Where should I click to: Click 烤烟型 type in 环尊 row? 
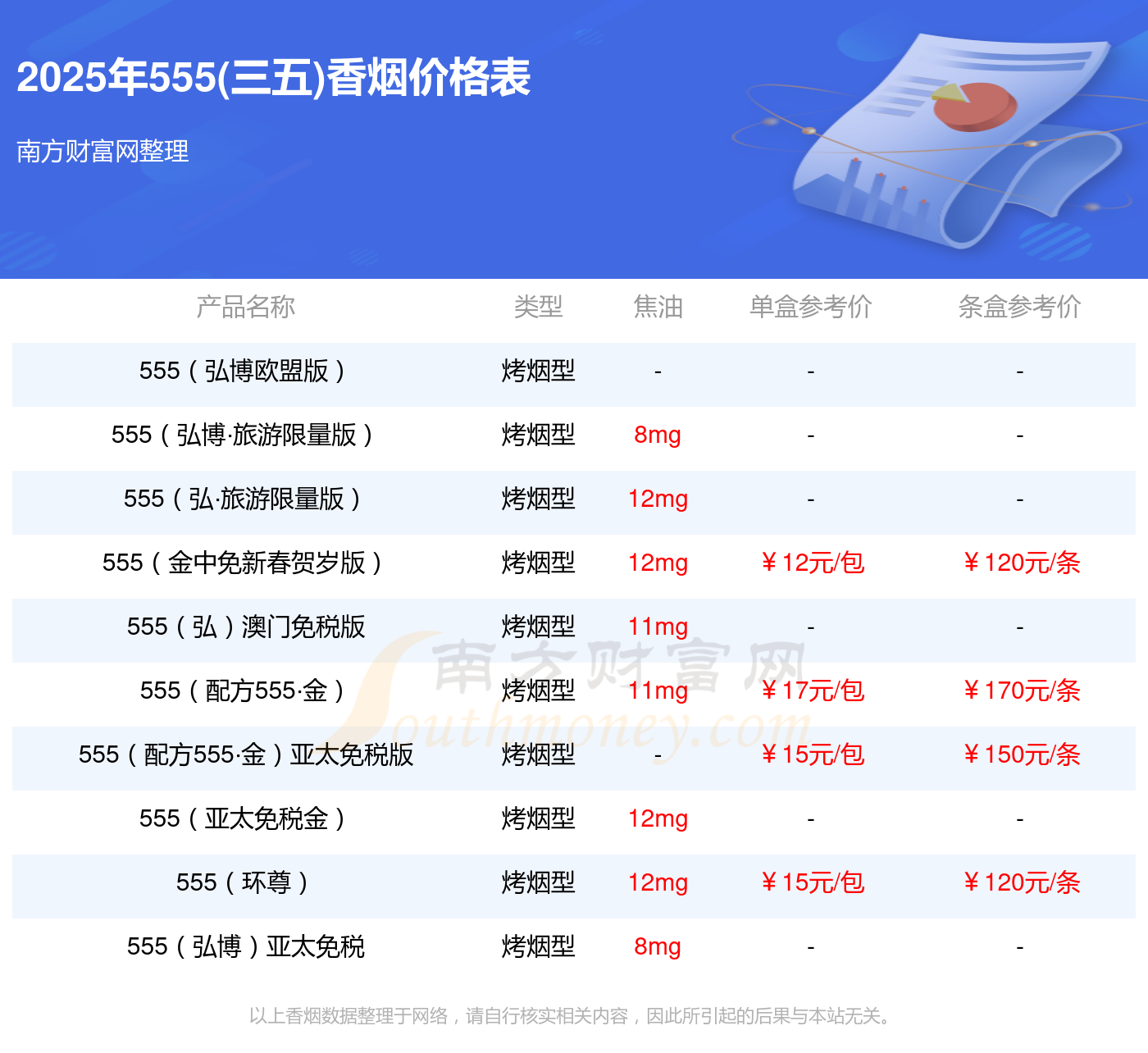538,882
